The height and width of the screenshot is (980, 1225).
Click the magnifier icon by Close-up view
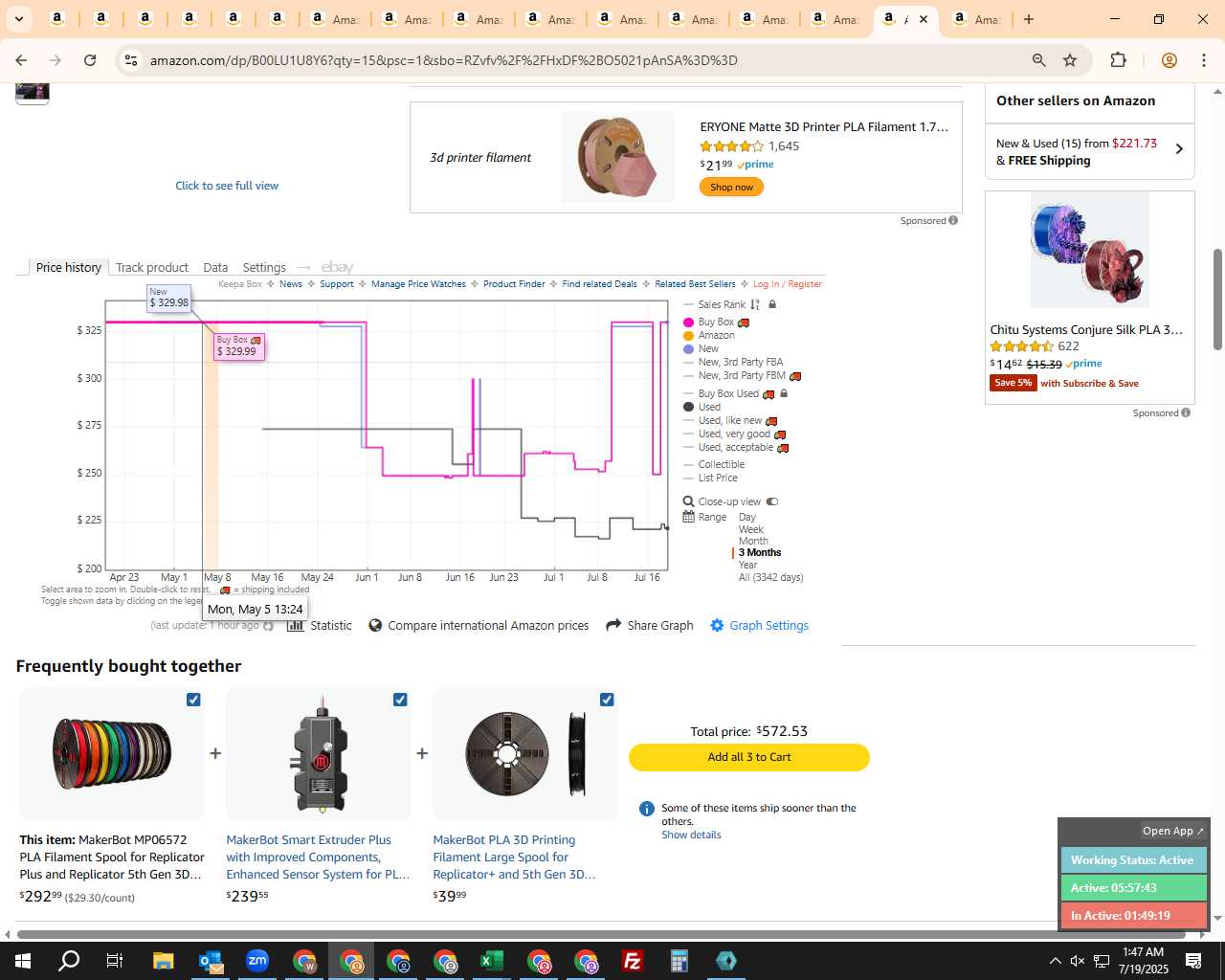point(688,501)
